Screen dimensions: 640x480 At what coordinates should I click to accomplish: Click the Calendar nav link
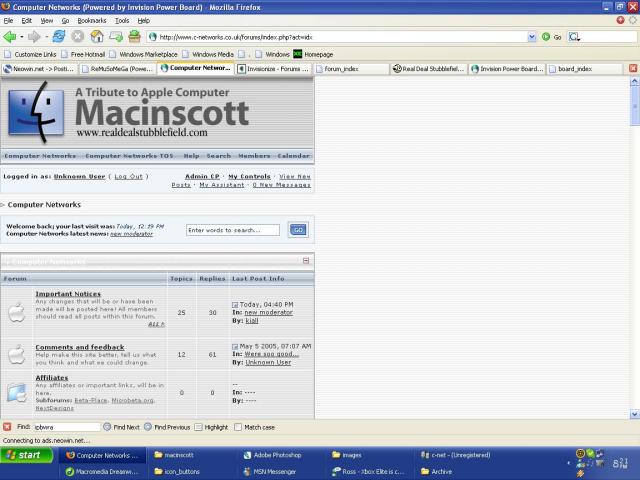coord(293,156)
